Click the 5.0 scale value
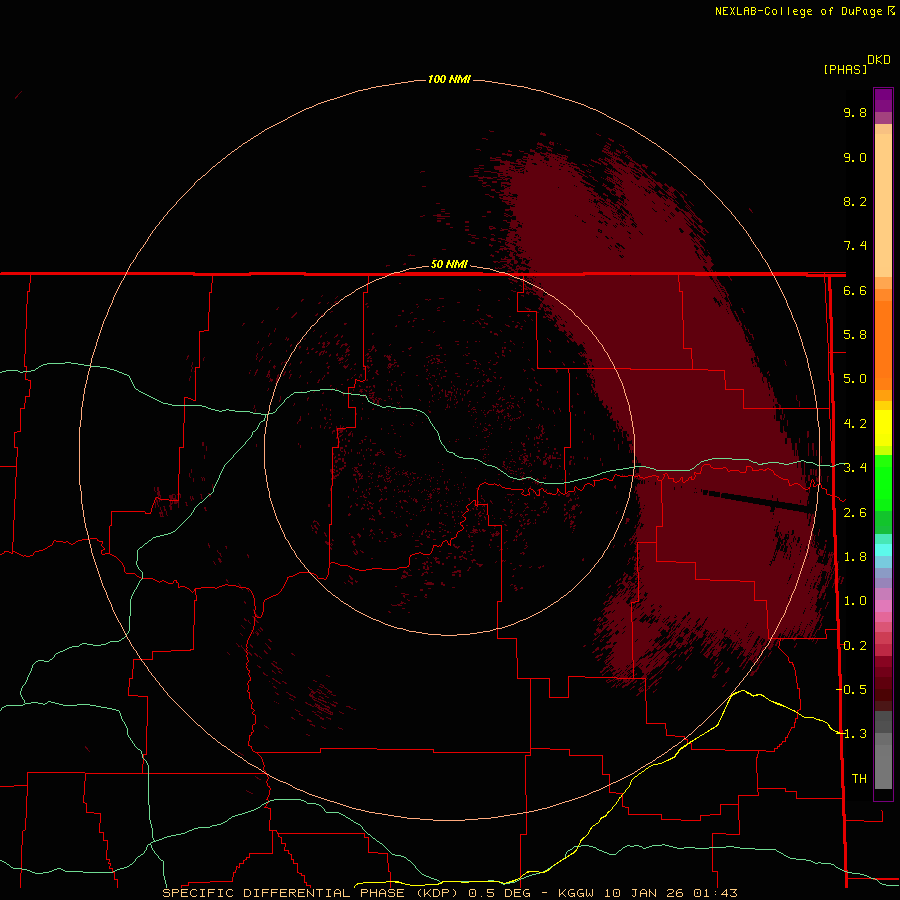The height and width of the screenshot is (900, 900). tap(855, 379)
